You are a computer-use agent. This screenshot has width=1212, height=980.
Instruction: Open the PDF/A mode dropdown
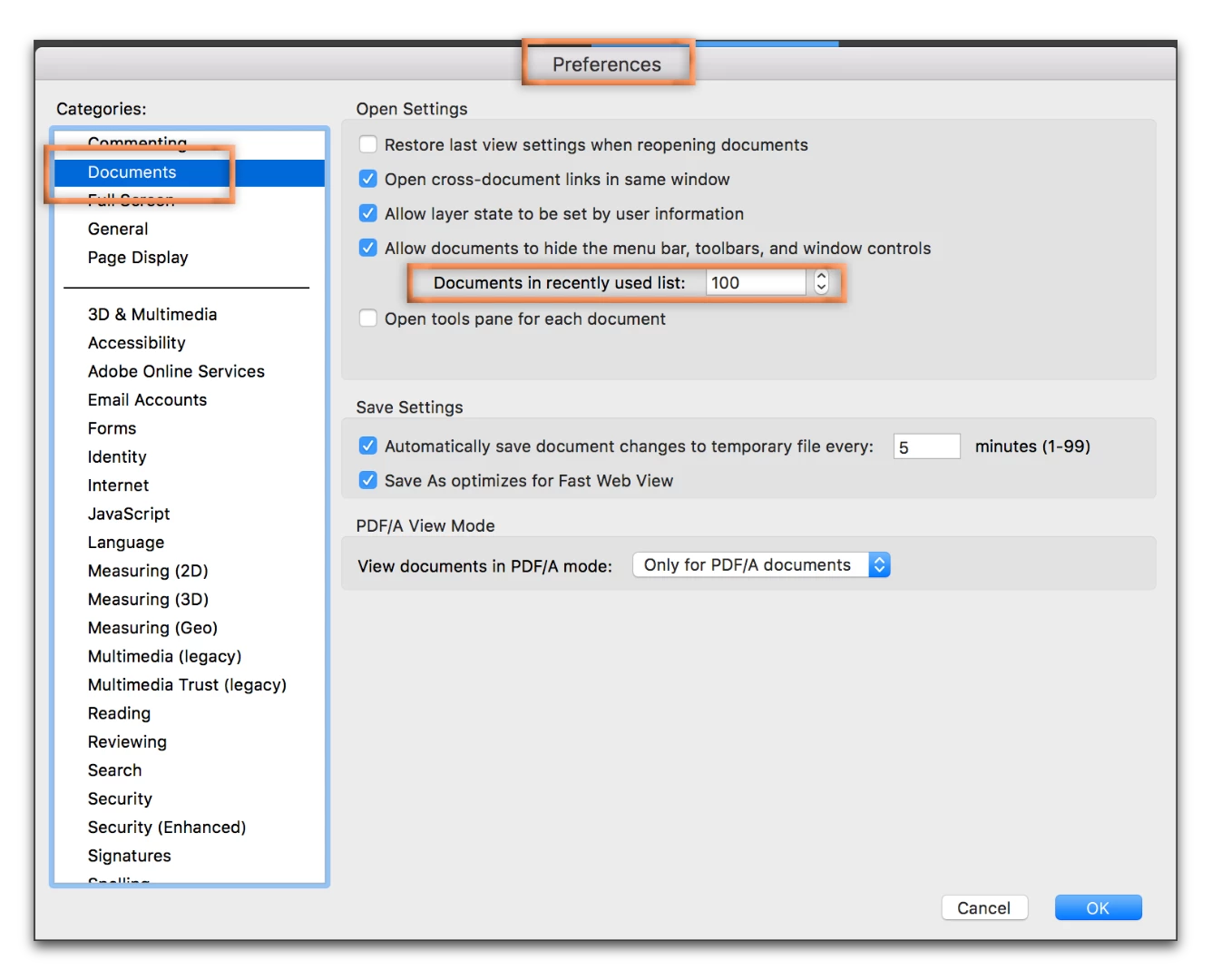click(761, 565)
